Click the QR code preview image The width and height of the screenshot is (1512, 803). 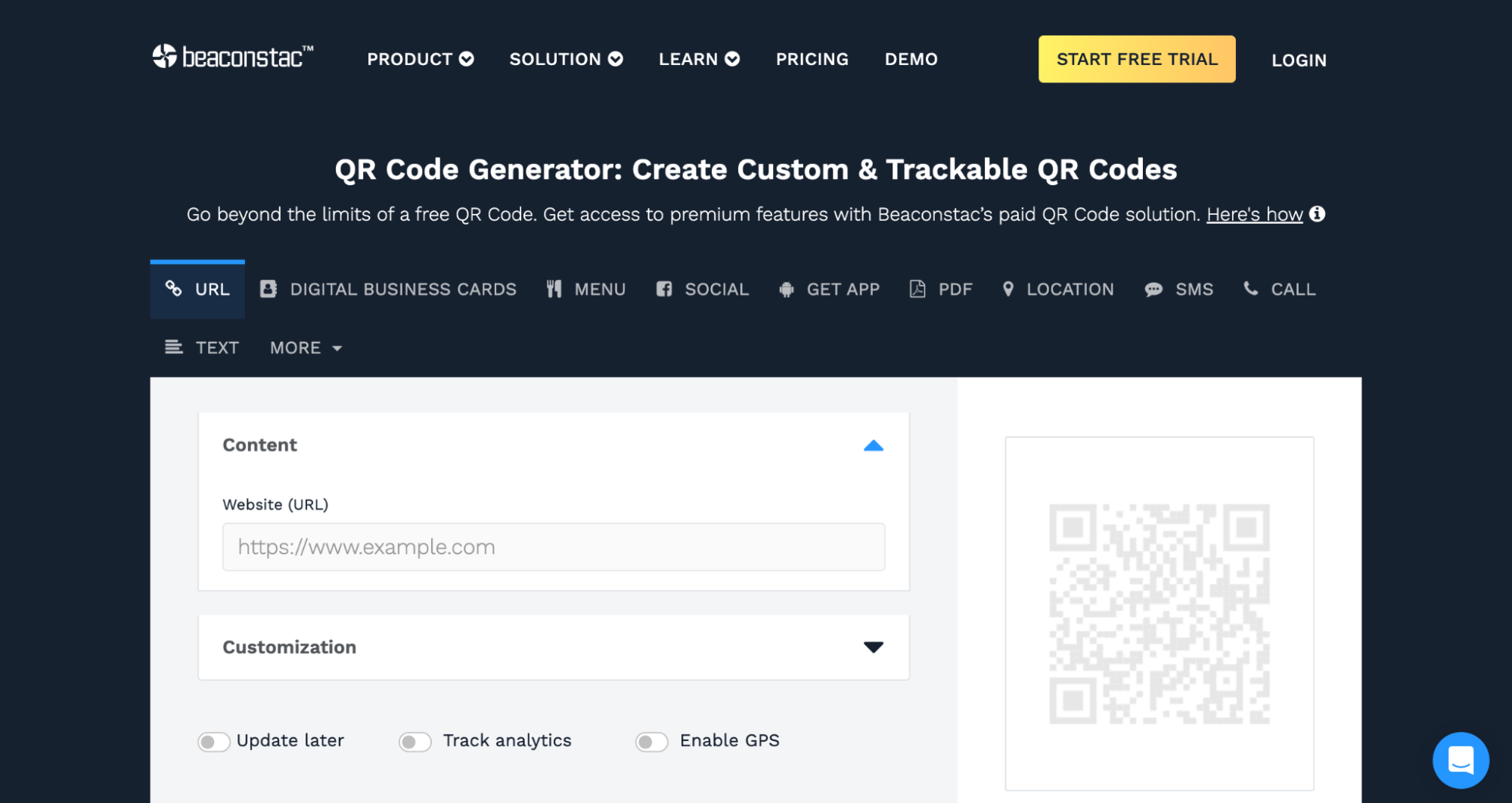[x=1160, y=614]
